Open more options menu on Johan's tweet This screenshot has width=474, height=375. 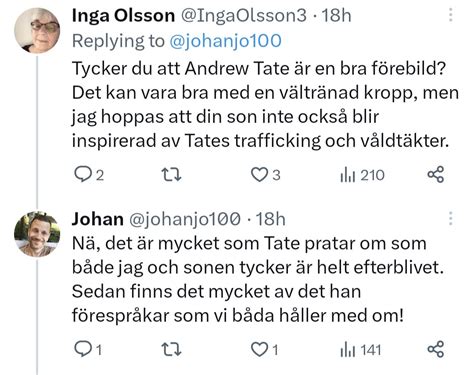coord(451,219)
